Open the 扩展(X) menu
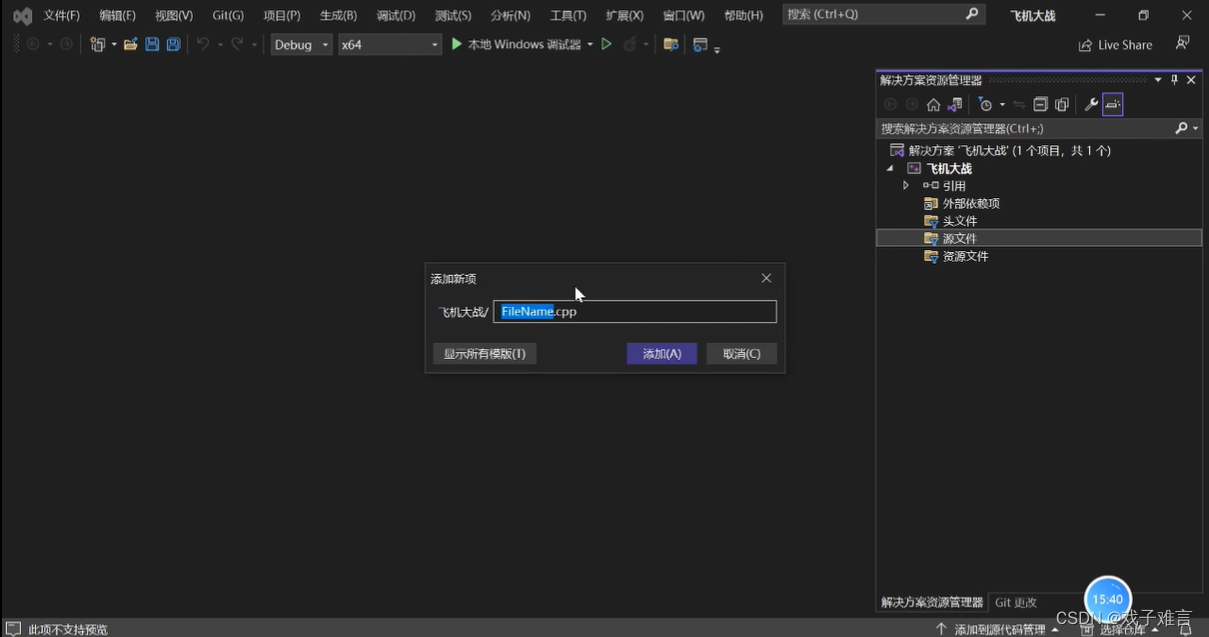 pos(624,16)
